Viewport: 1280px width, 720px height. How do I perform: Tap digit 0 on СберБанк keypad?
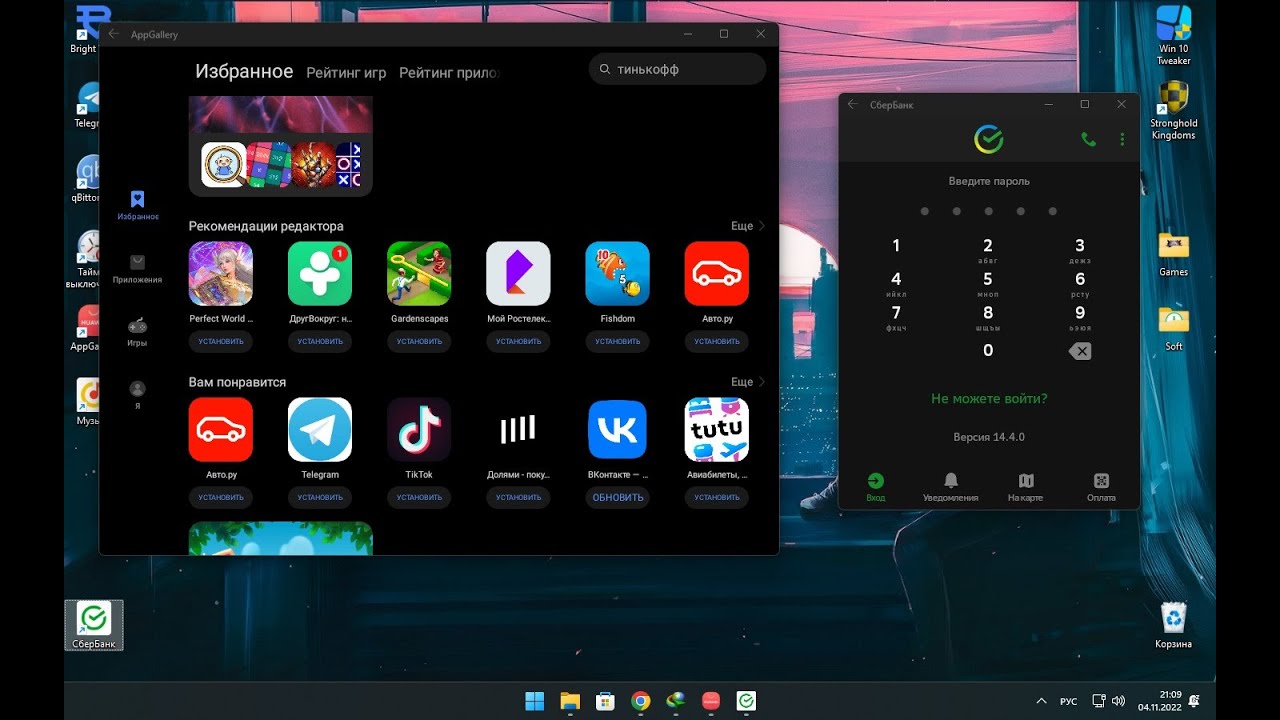988,350
